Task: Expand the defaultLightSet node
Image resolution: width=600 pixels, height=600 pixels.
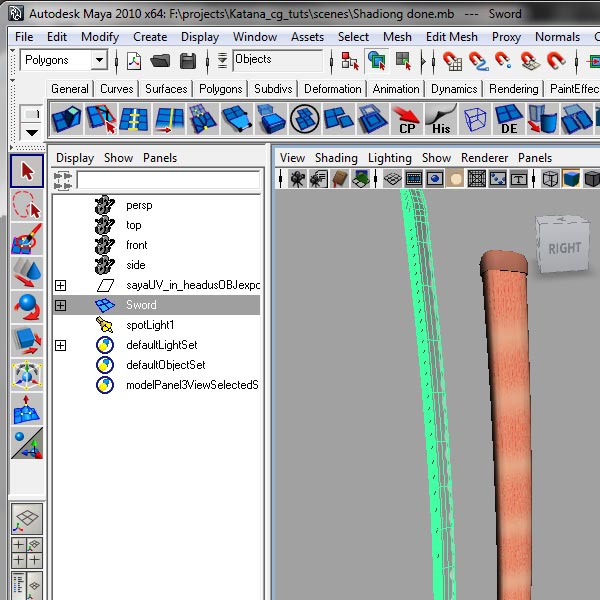Action: (60, 345)
